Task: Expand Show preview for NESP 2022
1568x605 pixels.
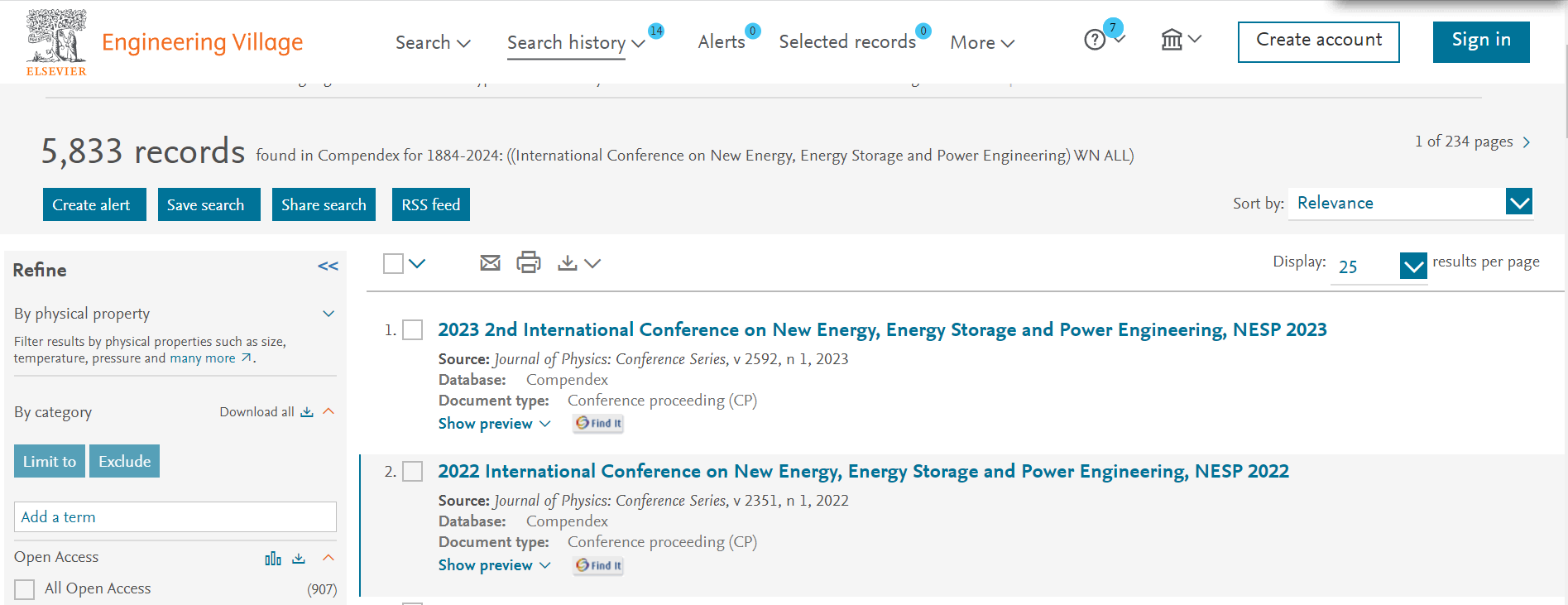Action: pos(494,565)
